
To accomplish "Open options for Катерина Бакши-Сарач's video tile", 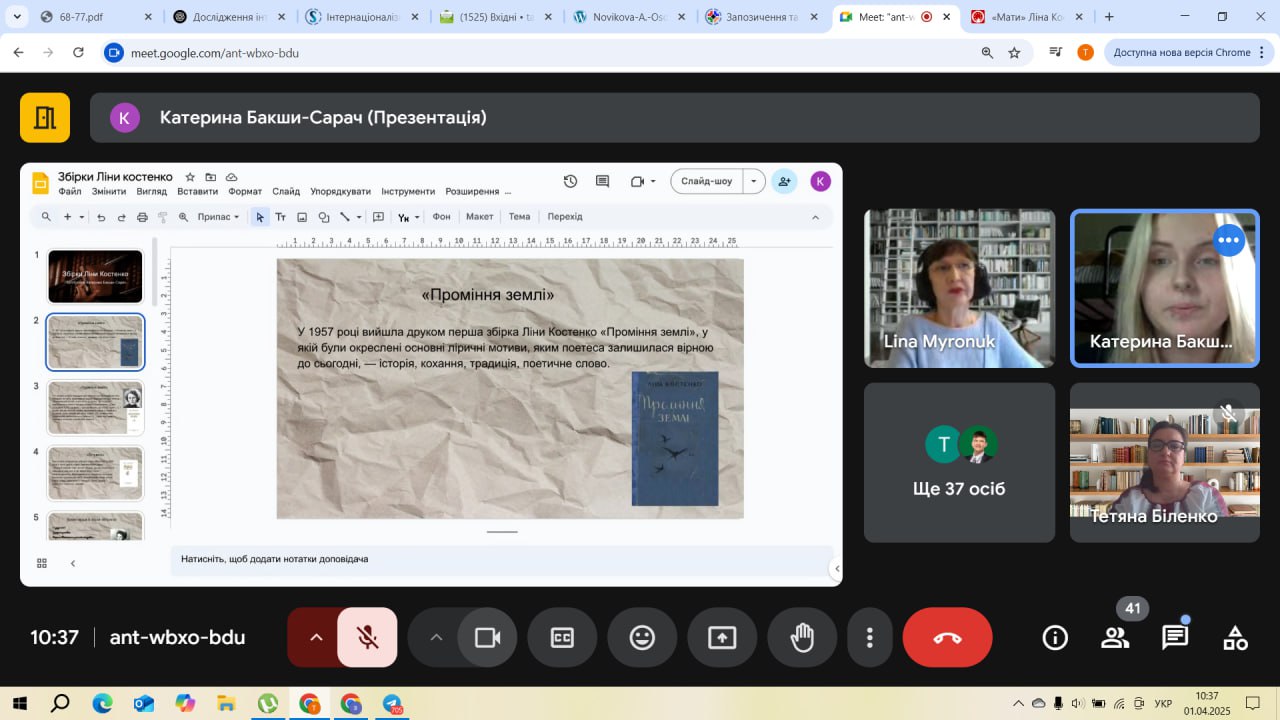I will tap(1228, 241).
